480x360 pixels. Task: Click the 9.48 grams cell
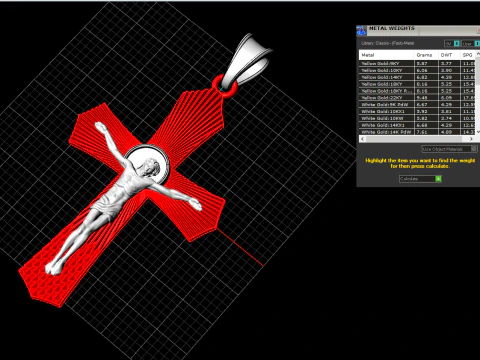426,98
